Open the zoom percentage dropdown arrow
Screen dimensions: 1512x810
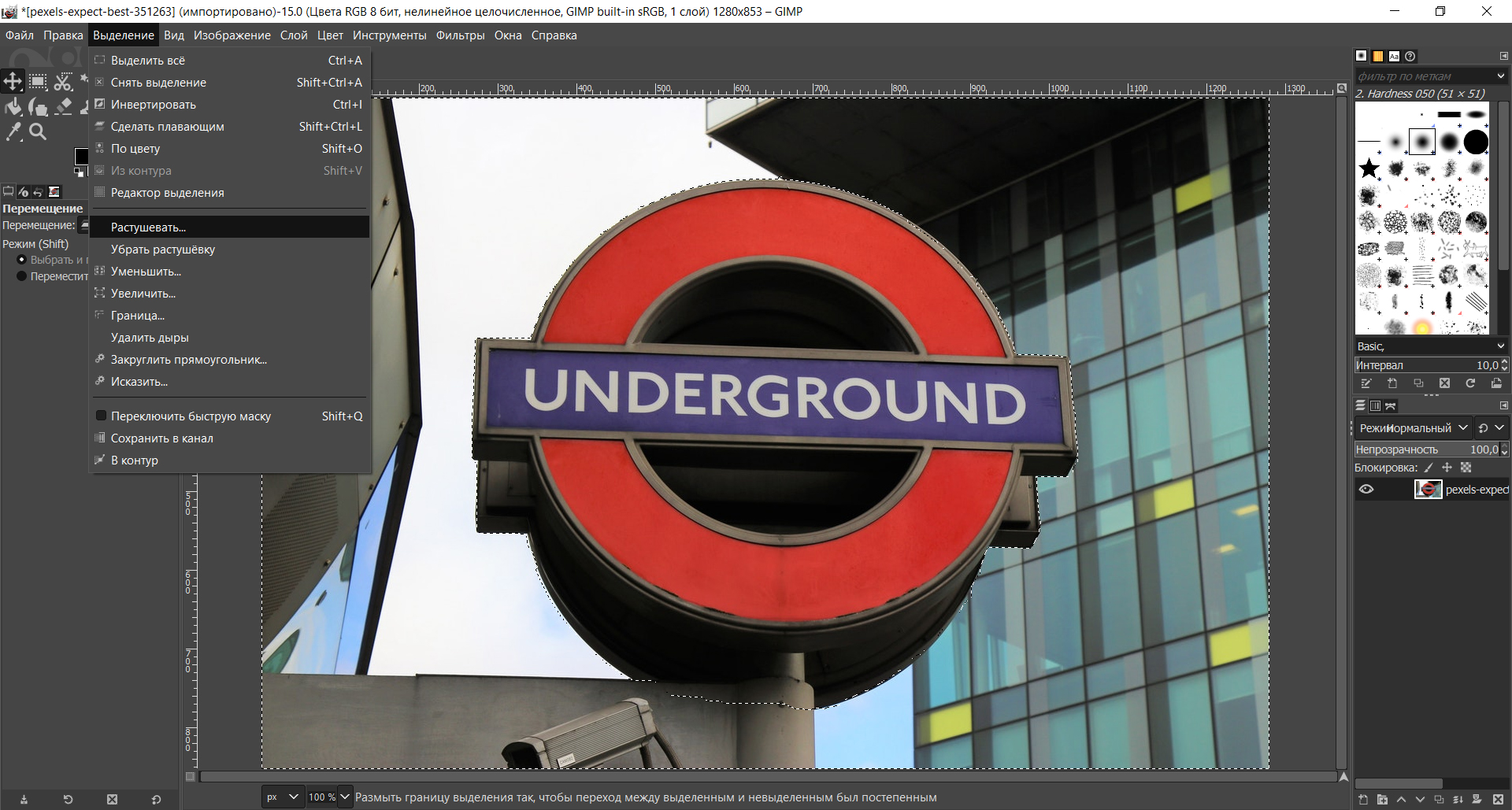[x=345, y=797]
